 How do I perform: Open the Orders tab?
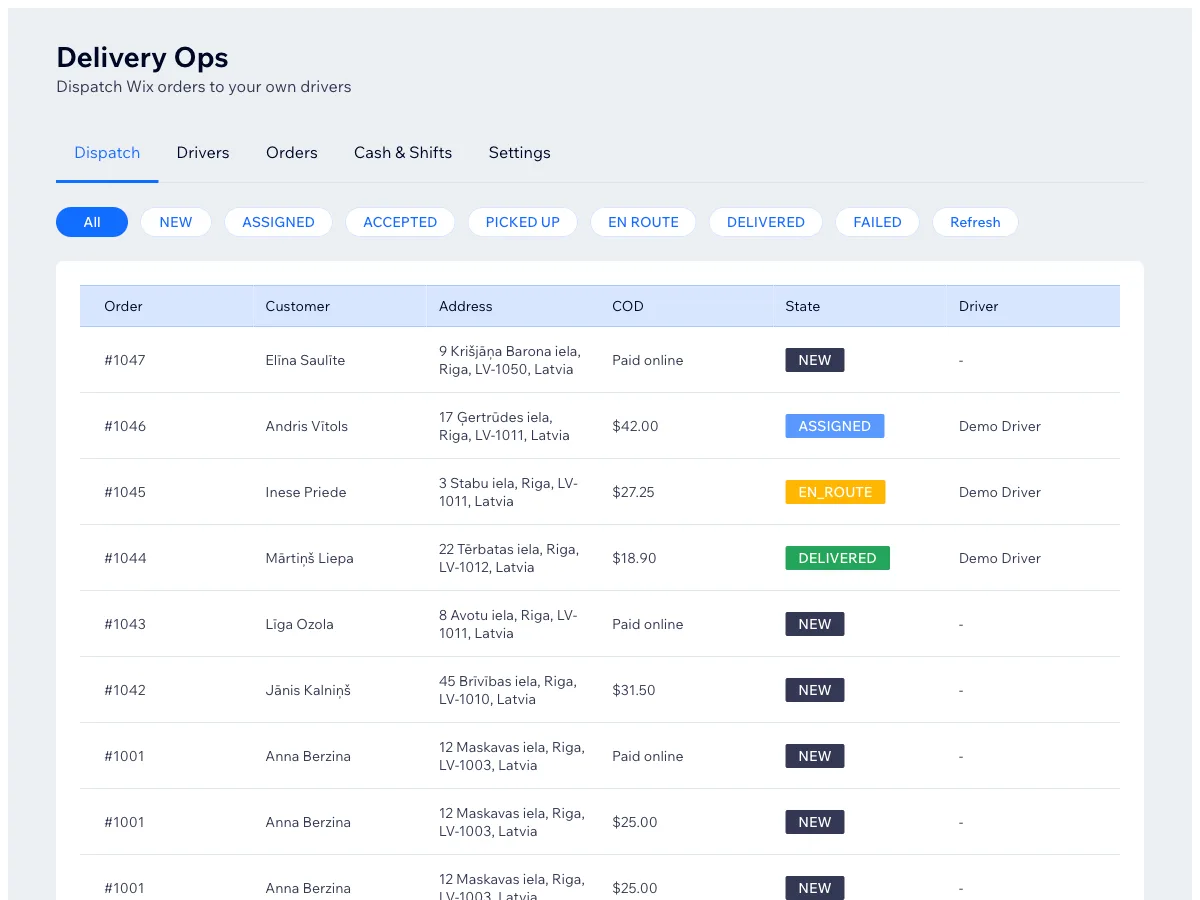coord(292,153)
